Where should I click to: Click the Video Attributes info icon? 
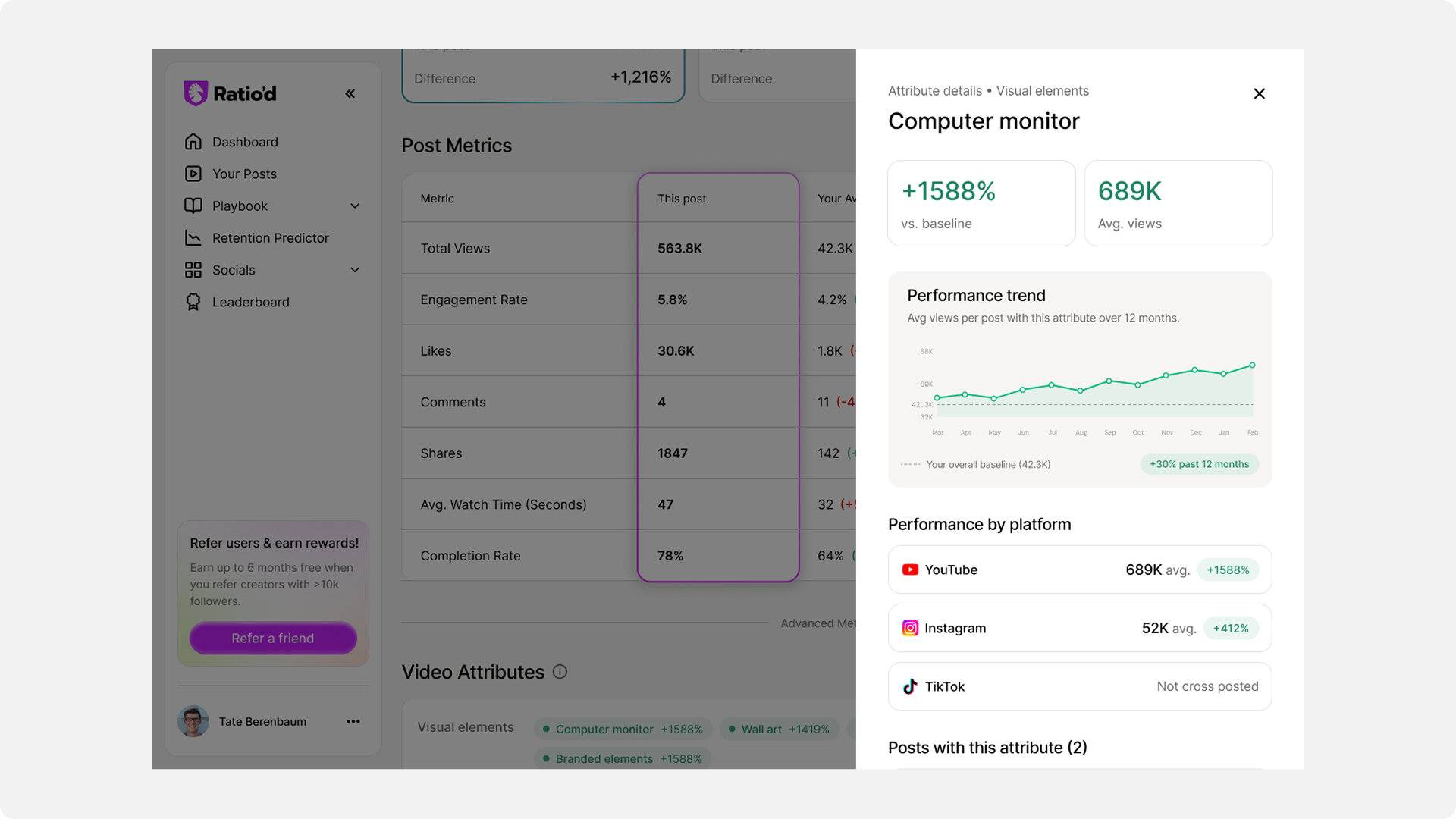pyautogui.click(x=560, y=672)
